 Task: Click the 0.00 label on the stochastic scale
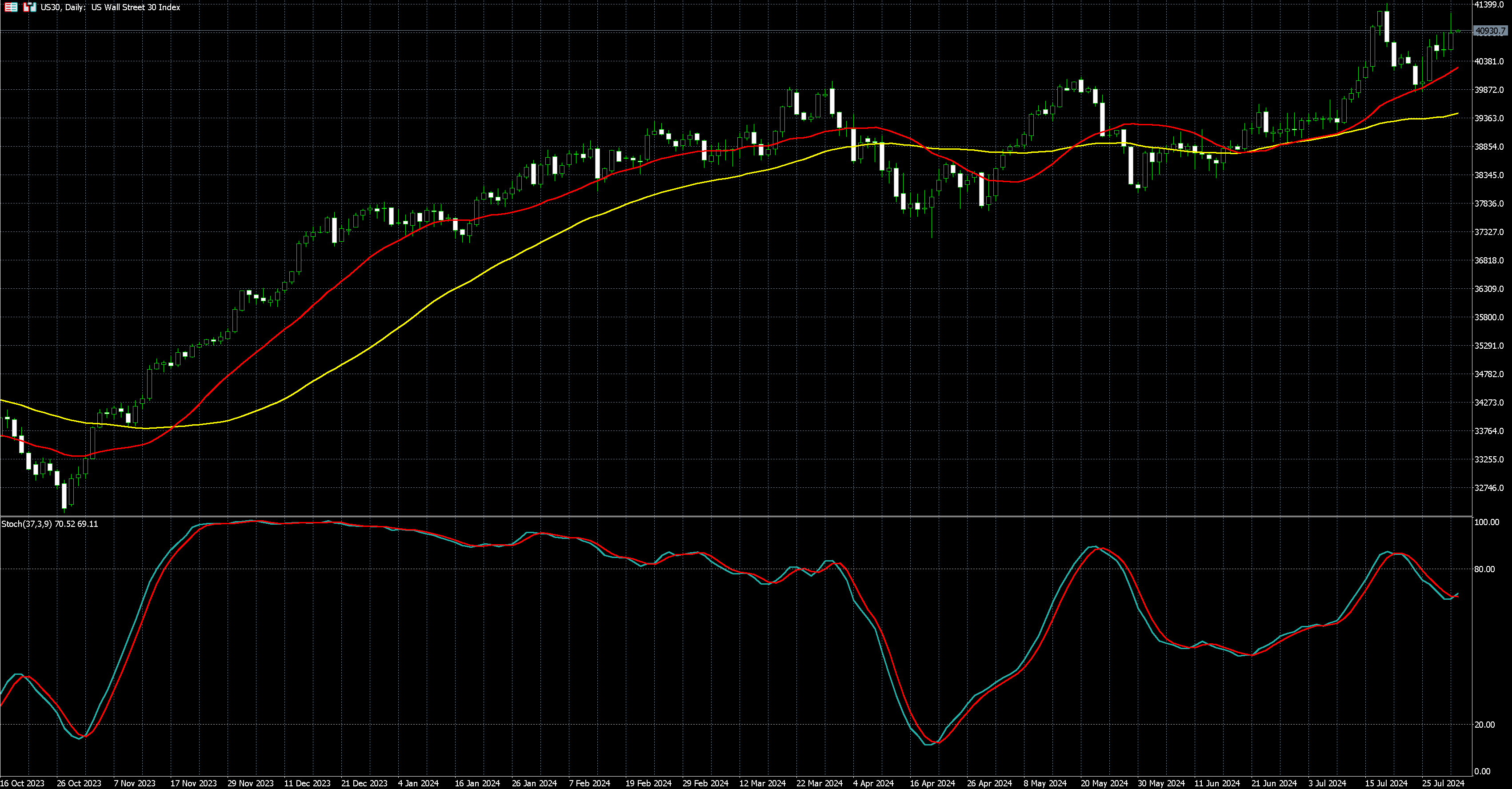pos(1482,771)
